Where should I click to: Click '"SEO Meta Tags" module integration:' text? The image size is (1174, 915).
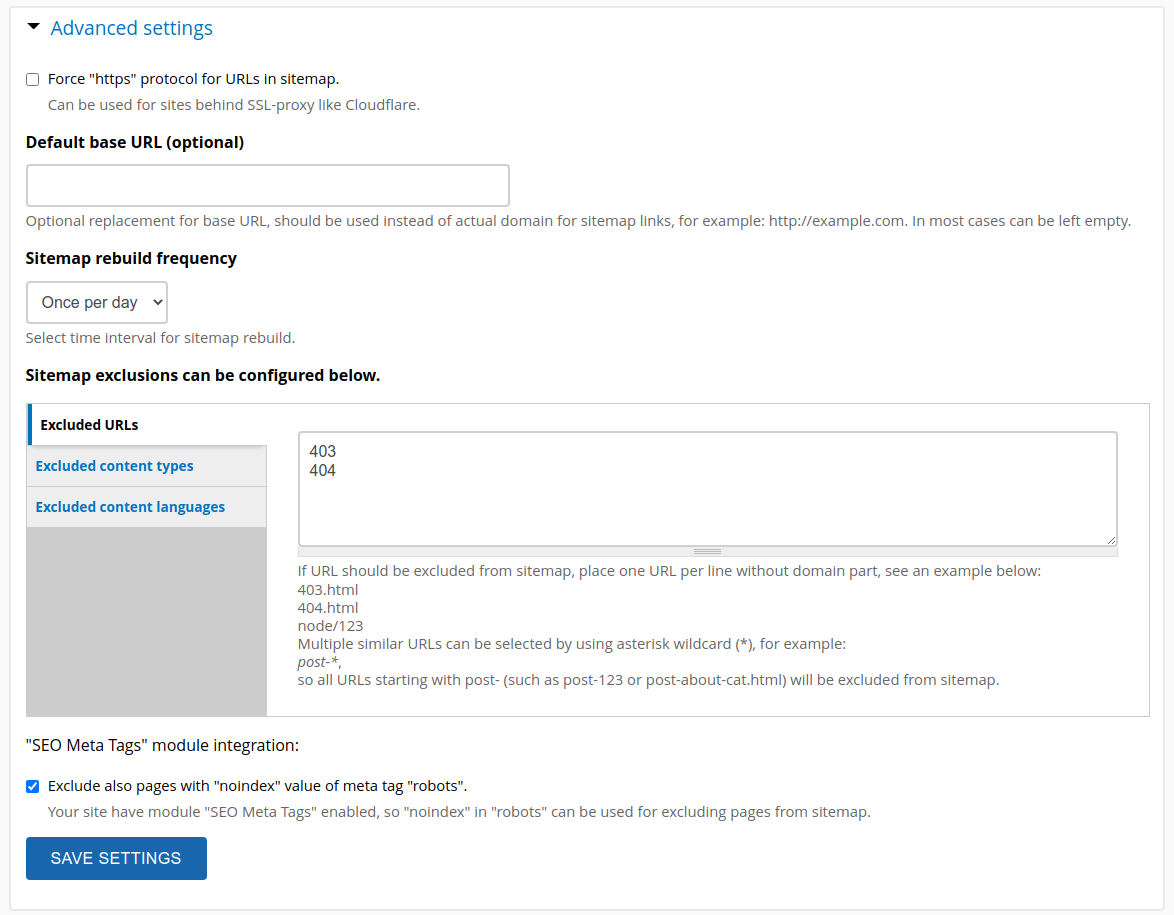pyautogui.click(x=162, y=746)
